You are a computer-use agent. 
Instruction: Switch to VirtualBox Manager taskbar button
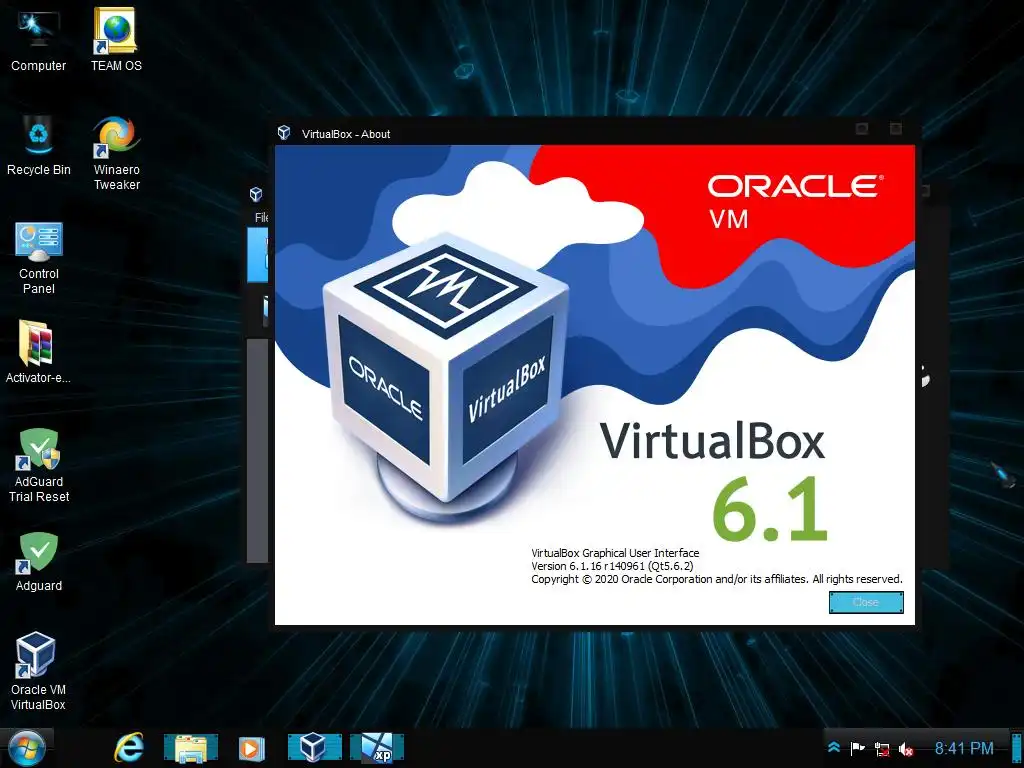314,748
